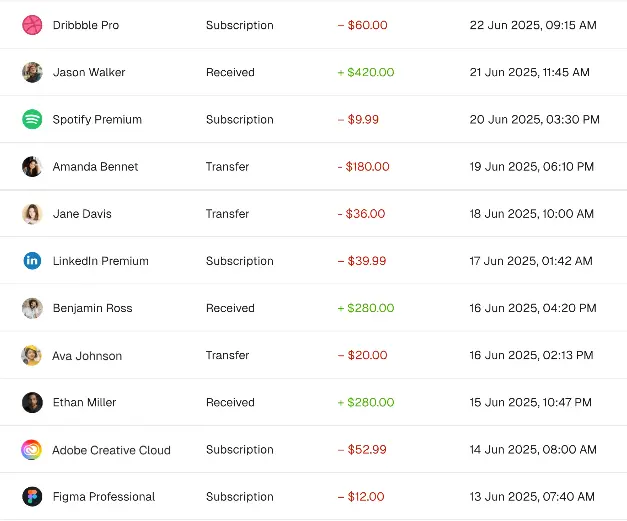Image resolution: width=627 pixels, height=521 pixels.
Task: Click Ethan Miller's avatar photo
Action: [x=32, y=402]
